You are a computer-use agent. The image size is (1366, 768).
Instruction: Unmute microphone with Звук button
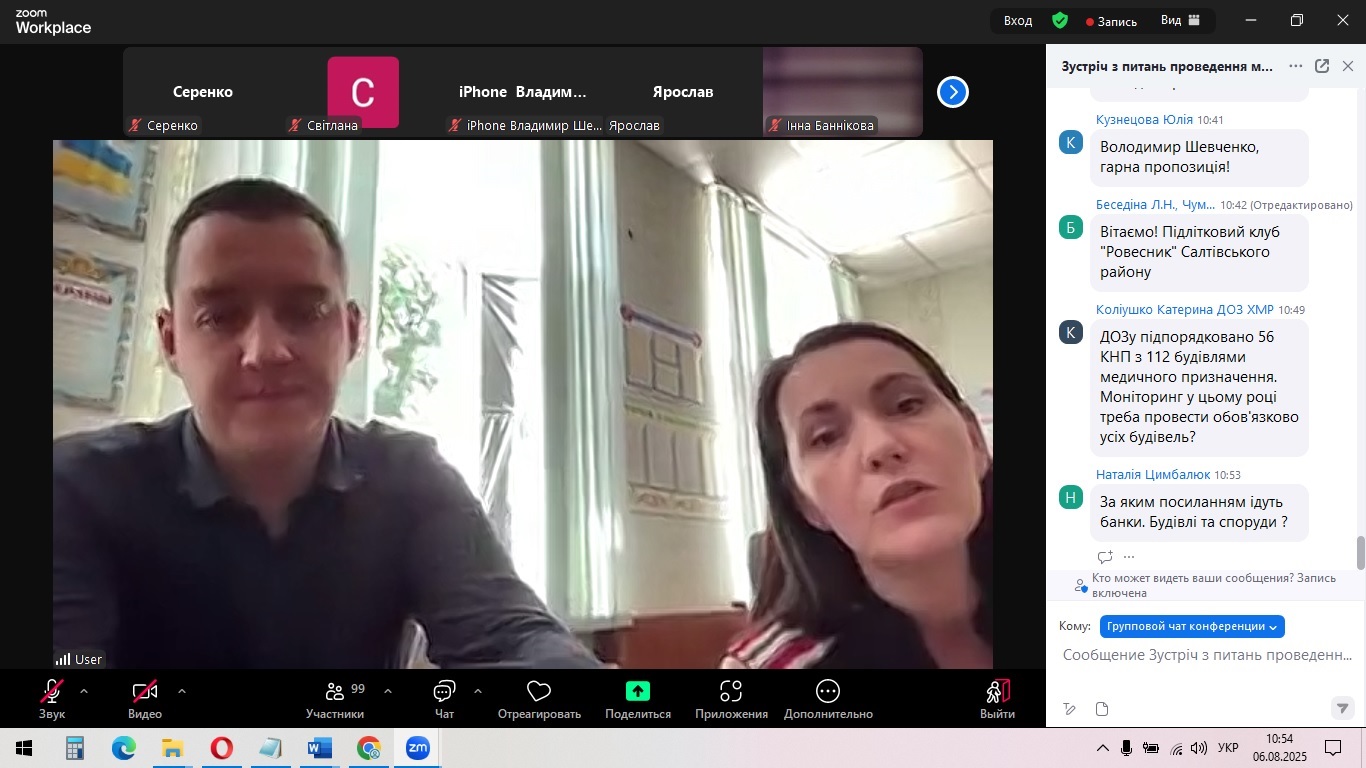coord(52,692)
